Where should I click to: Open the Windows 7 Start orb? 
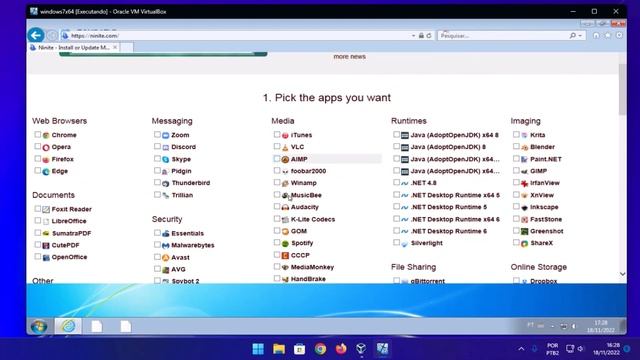[39, 327]
